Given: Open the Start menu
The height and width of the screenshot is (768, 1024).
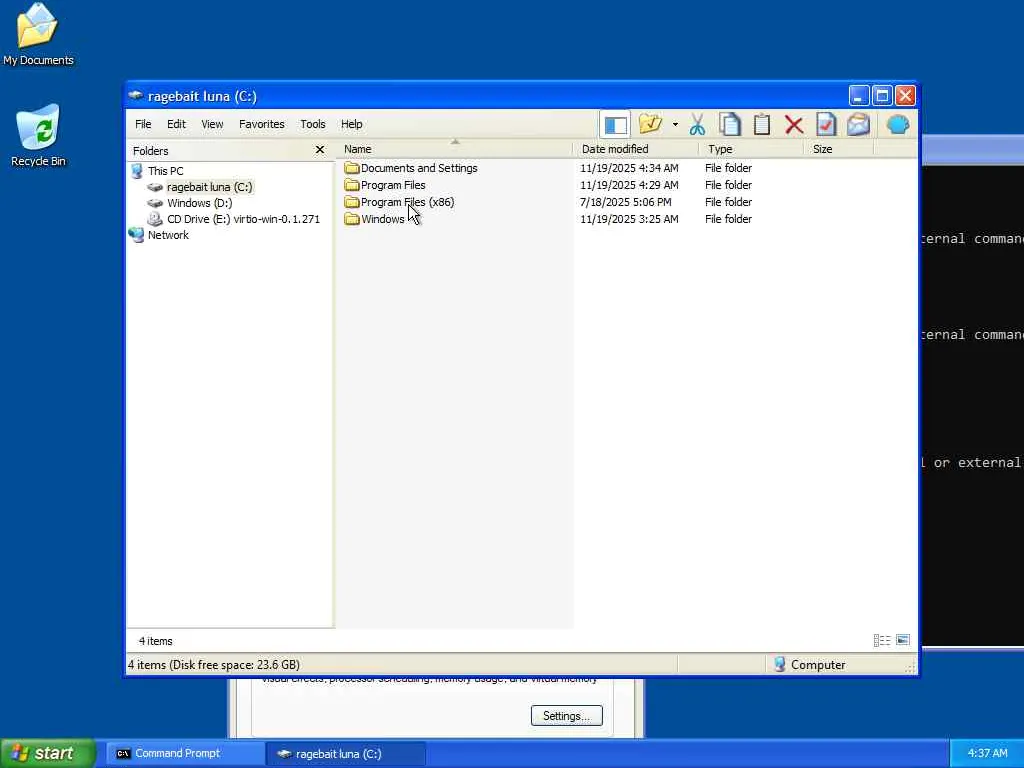Looking at the screenshot, I should click(x=48, y=753).
